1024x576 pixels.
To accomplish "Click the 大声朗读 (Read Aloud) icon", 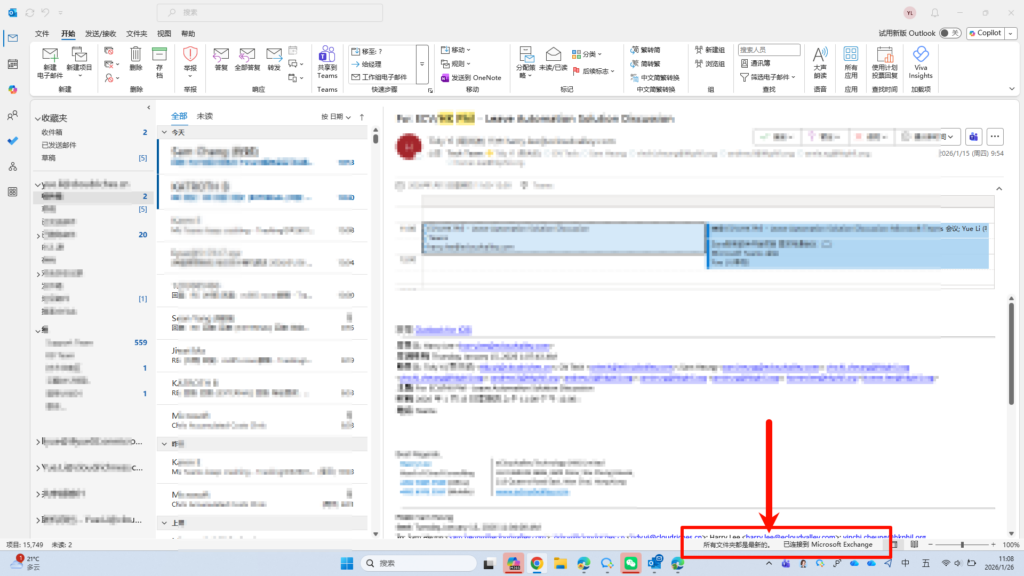I will tap(820, 56).
